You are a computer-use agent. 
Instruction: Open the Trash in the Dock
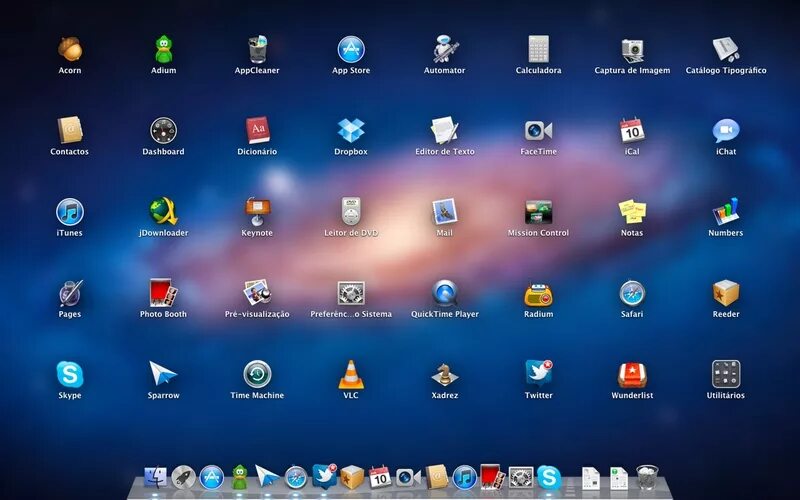[x=647, y=478]
